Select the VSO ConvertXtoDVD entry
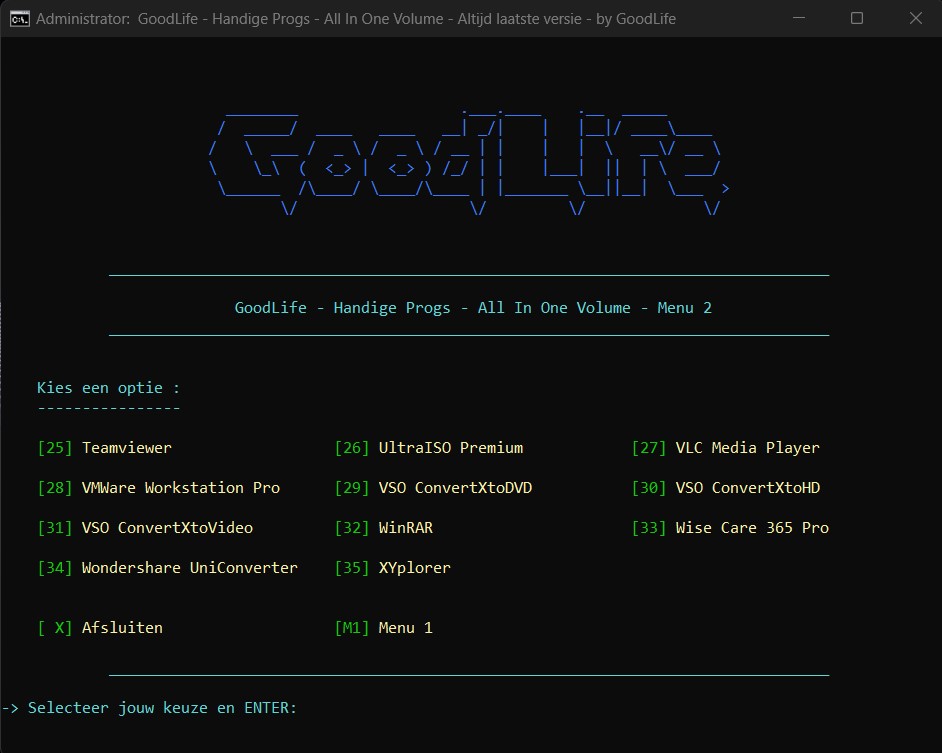The width and height of the screenshot is (942, 753). pos(455,487)
